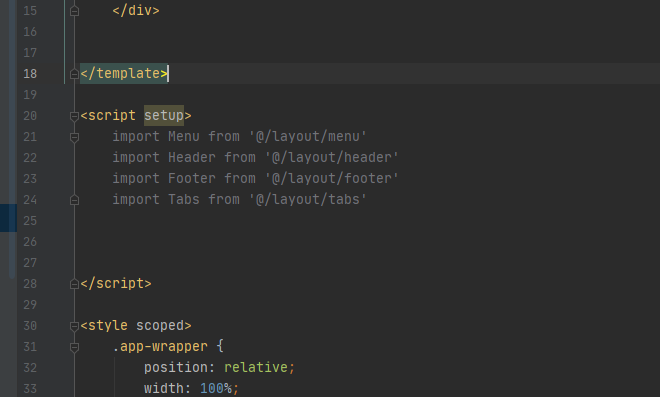Select the position property name on line 32
Viewport: 660px width, 397px height.
[176, 368]
